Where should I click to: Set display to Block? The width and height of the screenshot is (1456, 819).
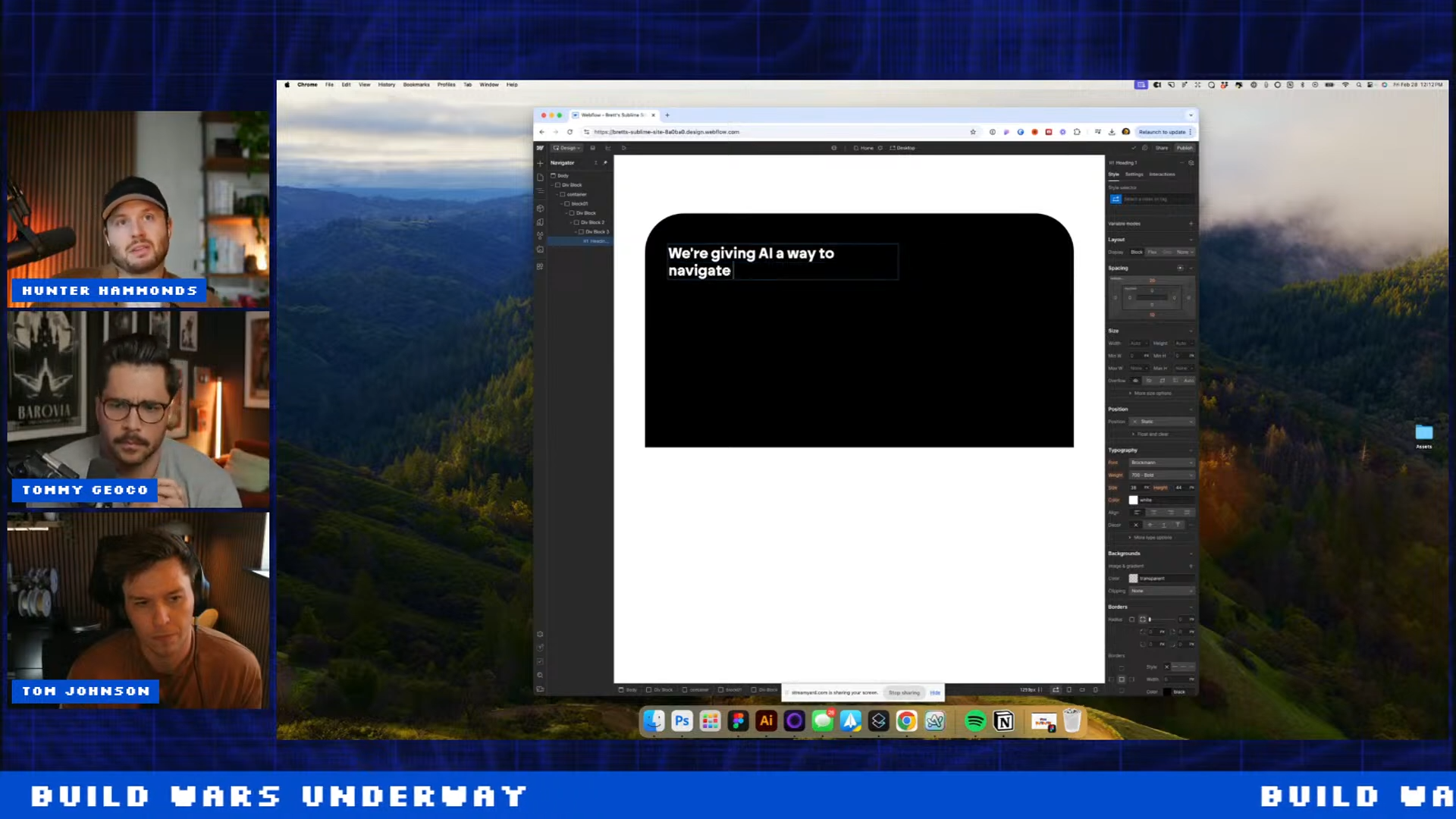pos(1137,252)
